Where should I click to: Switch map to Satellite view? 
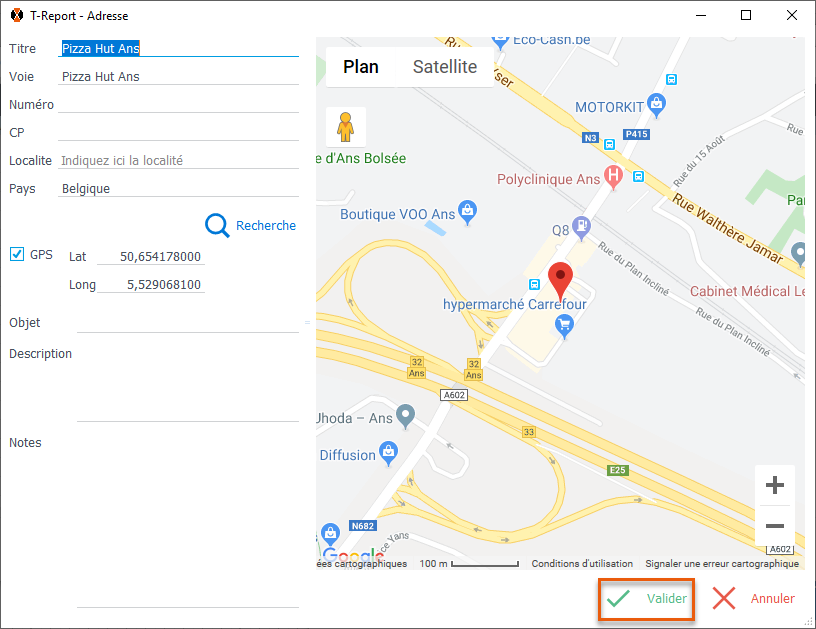(445, 67)
